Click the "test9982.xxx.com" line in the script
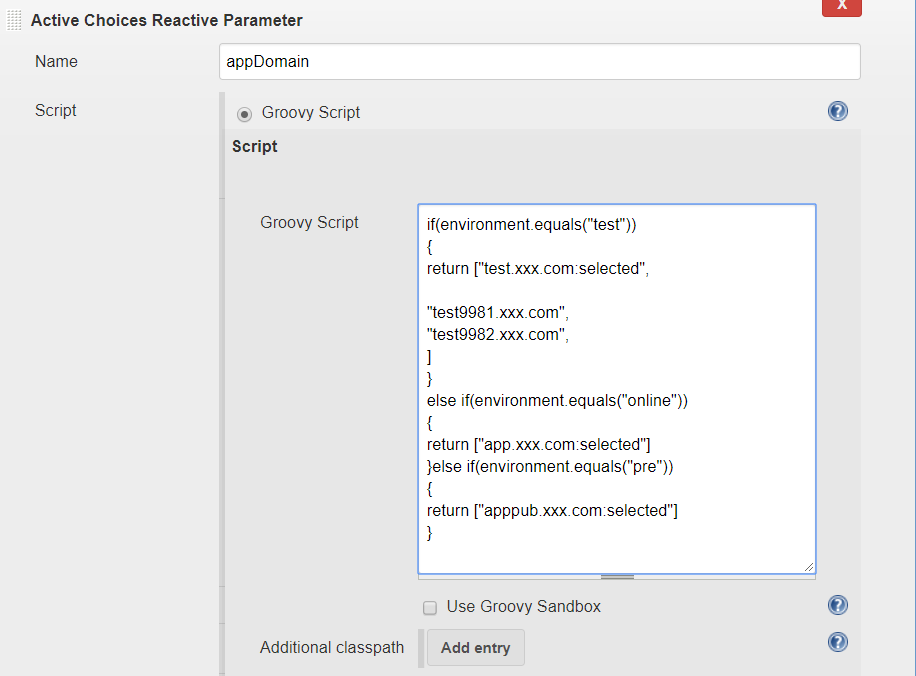This screenshot has width=916, height=676. pos(498,335)
